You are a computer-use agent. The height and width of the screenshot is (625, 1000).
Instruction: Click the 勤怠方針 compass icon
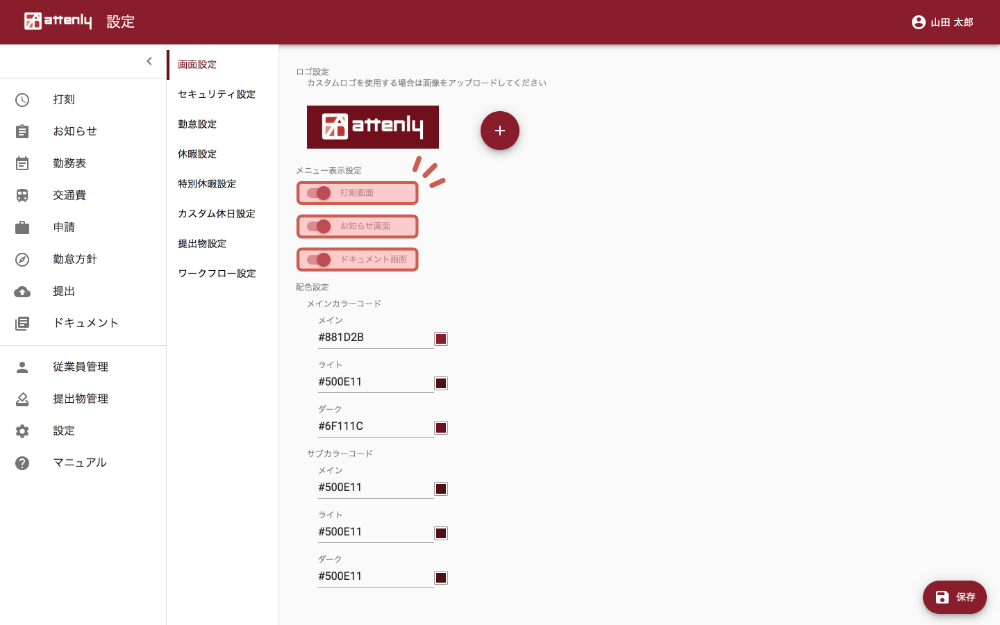click(22, 259)
